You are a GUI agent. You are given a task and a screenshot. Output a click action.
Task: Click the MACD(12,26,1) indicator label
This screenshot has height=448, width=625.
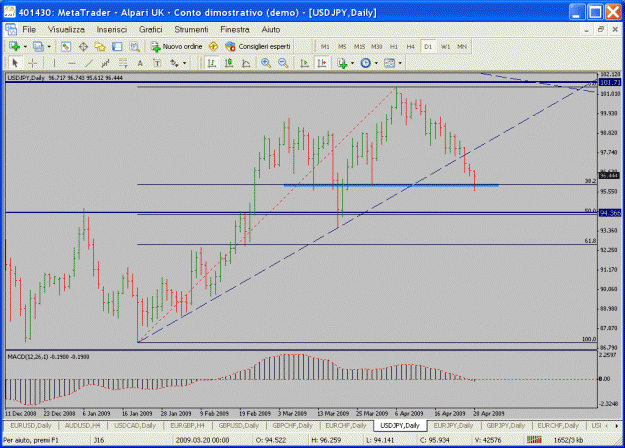click(49, 357)
